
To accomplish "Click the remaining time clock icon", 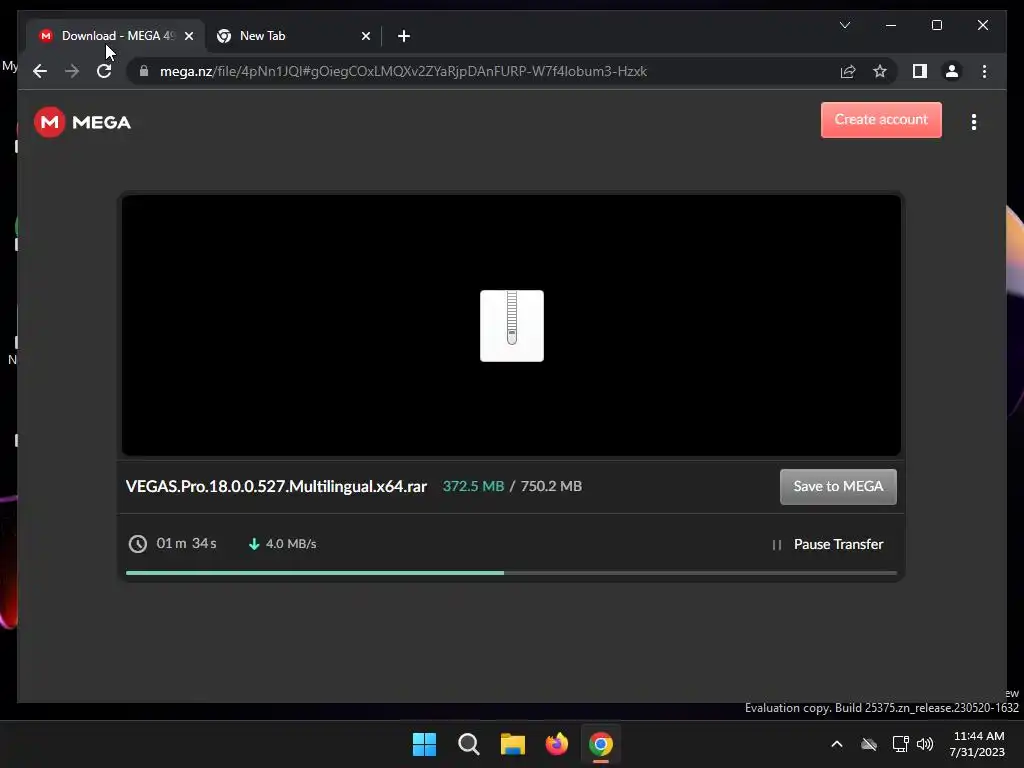I will pyautogui.click(x=138, y=543).
